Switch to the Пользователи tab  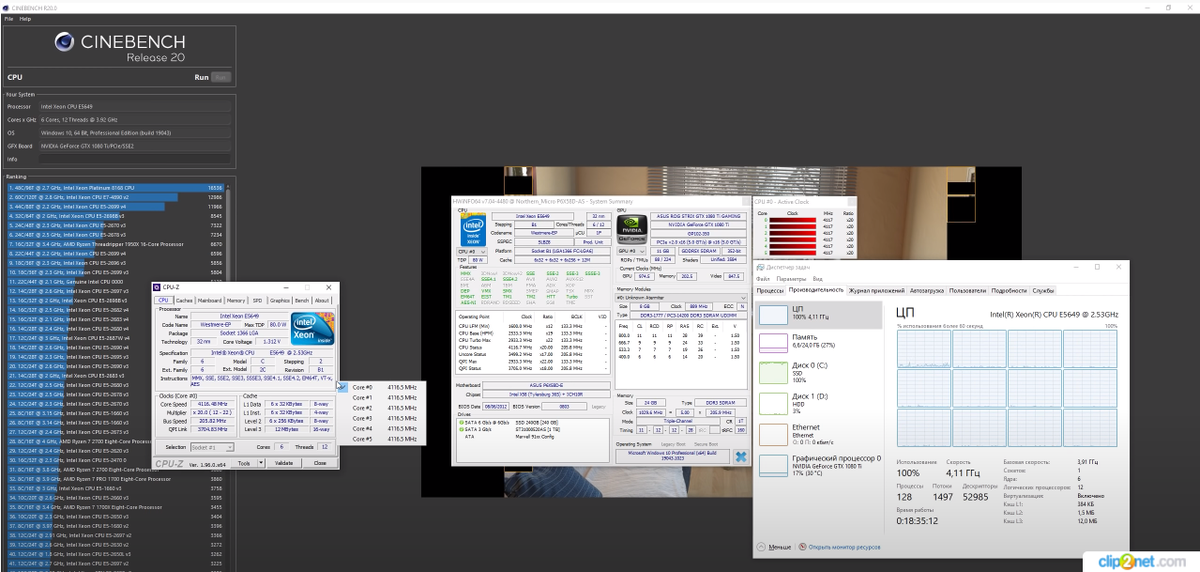pyautogui.click(x=967, y=290)
